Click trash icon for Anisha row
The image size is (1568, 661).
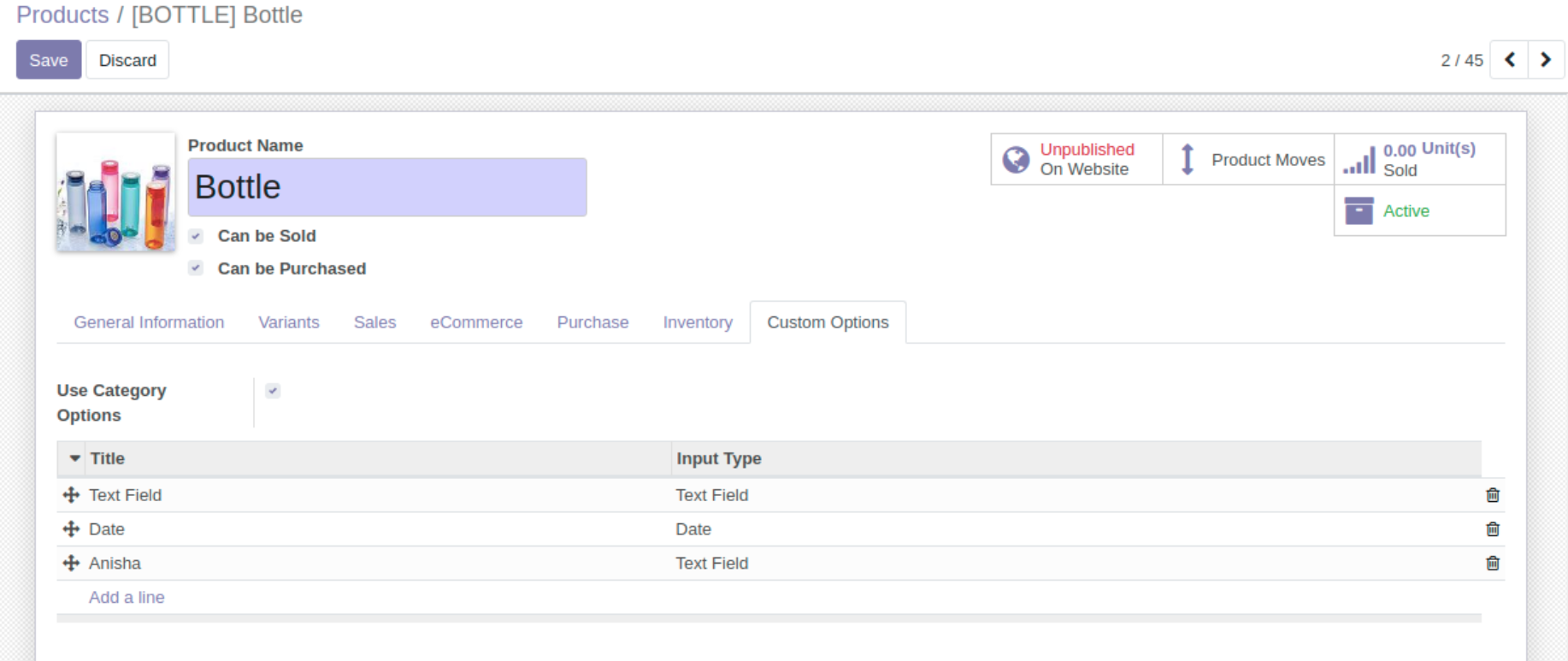pos(1492,564)
